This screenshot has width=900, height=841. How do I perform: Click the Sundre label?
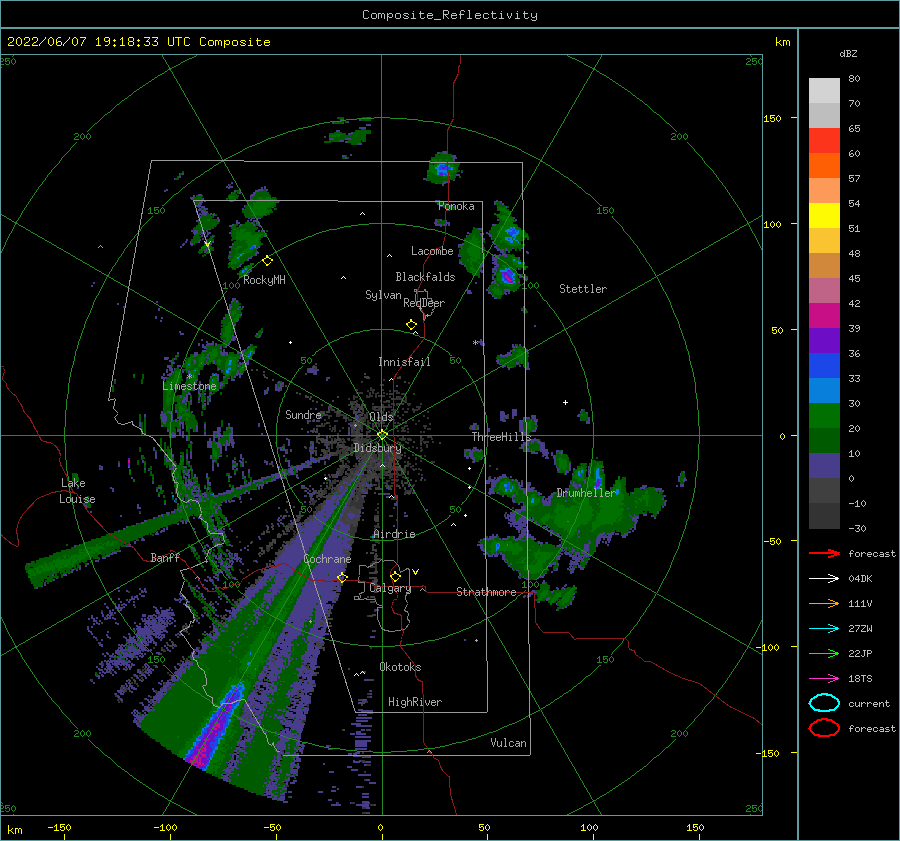coord(303,414)
